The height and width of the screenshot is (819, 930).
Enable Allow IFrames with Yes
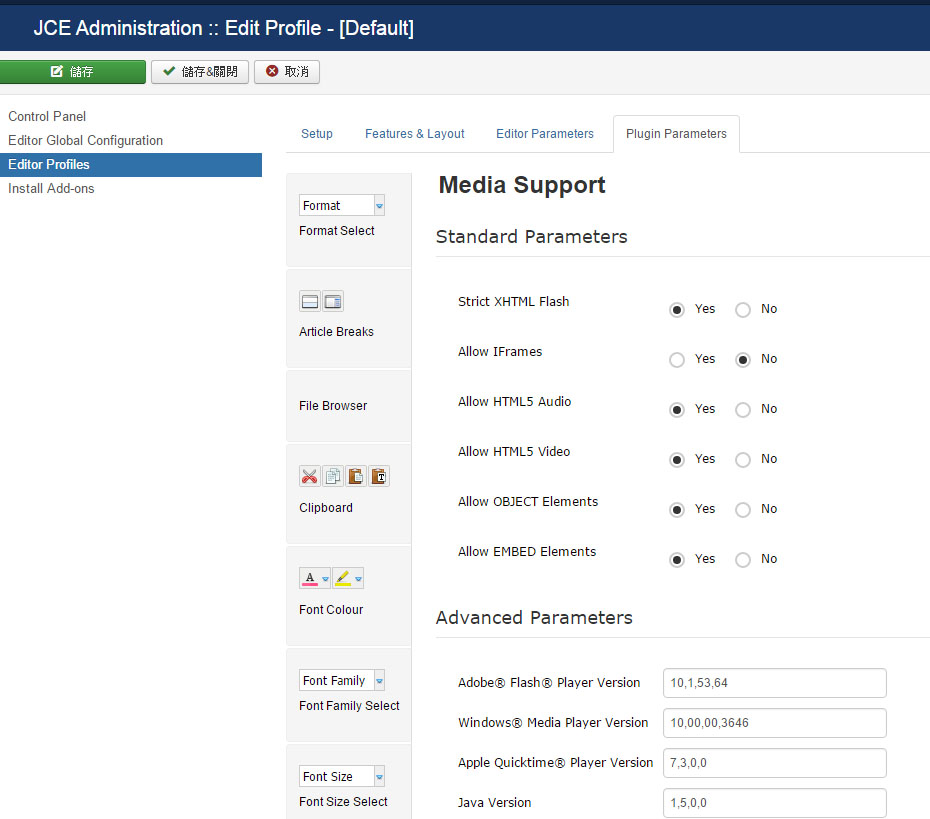[677, 360]
